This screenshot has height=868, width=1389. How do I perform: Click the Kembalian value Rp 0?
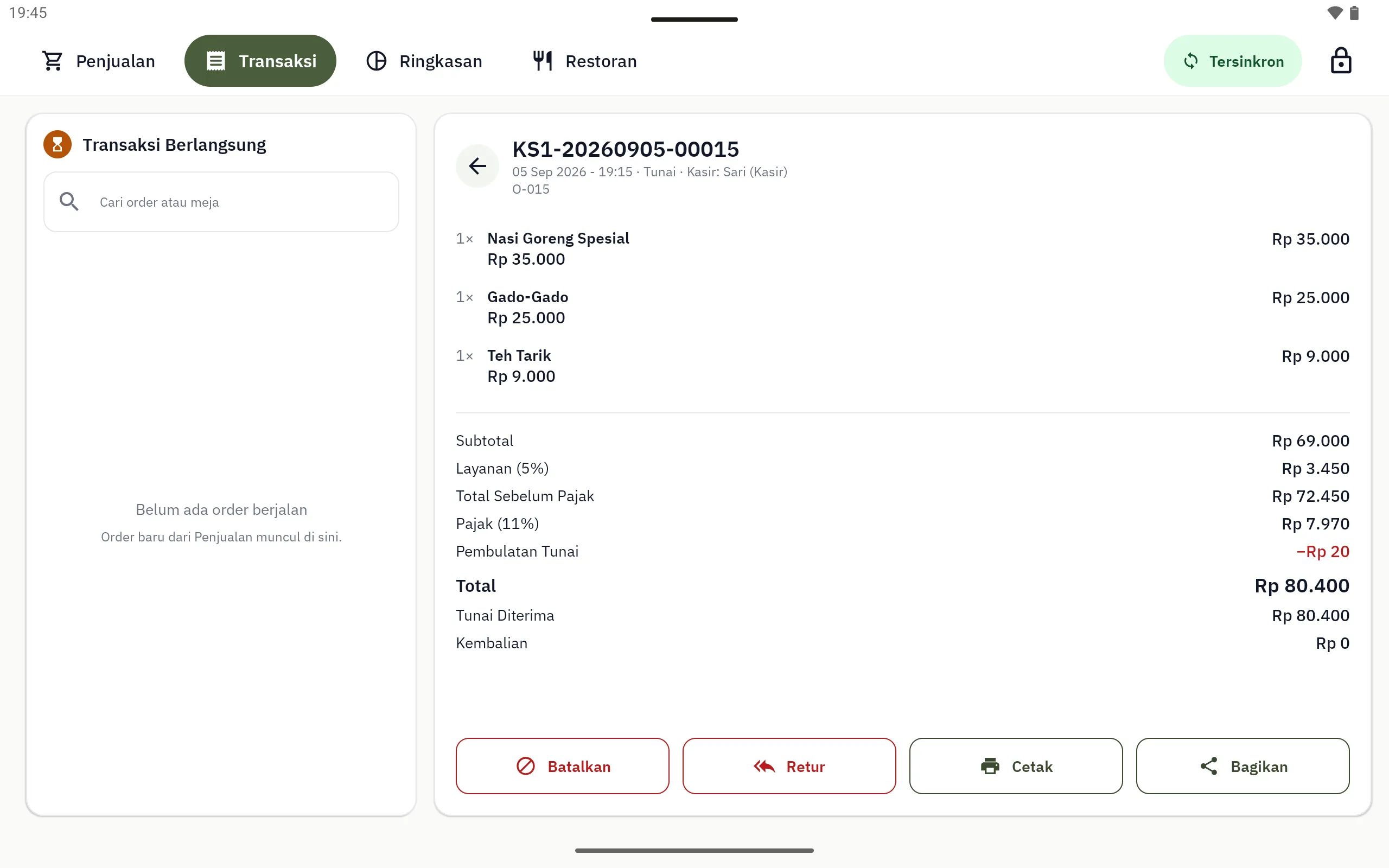pos(1332,643)
